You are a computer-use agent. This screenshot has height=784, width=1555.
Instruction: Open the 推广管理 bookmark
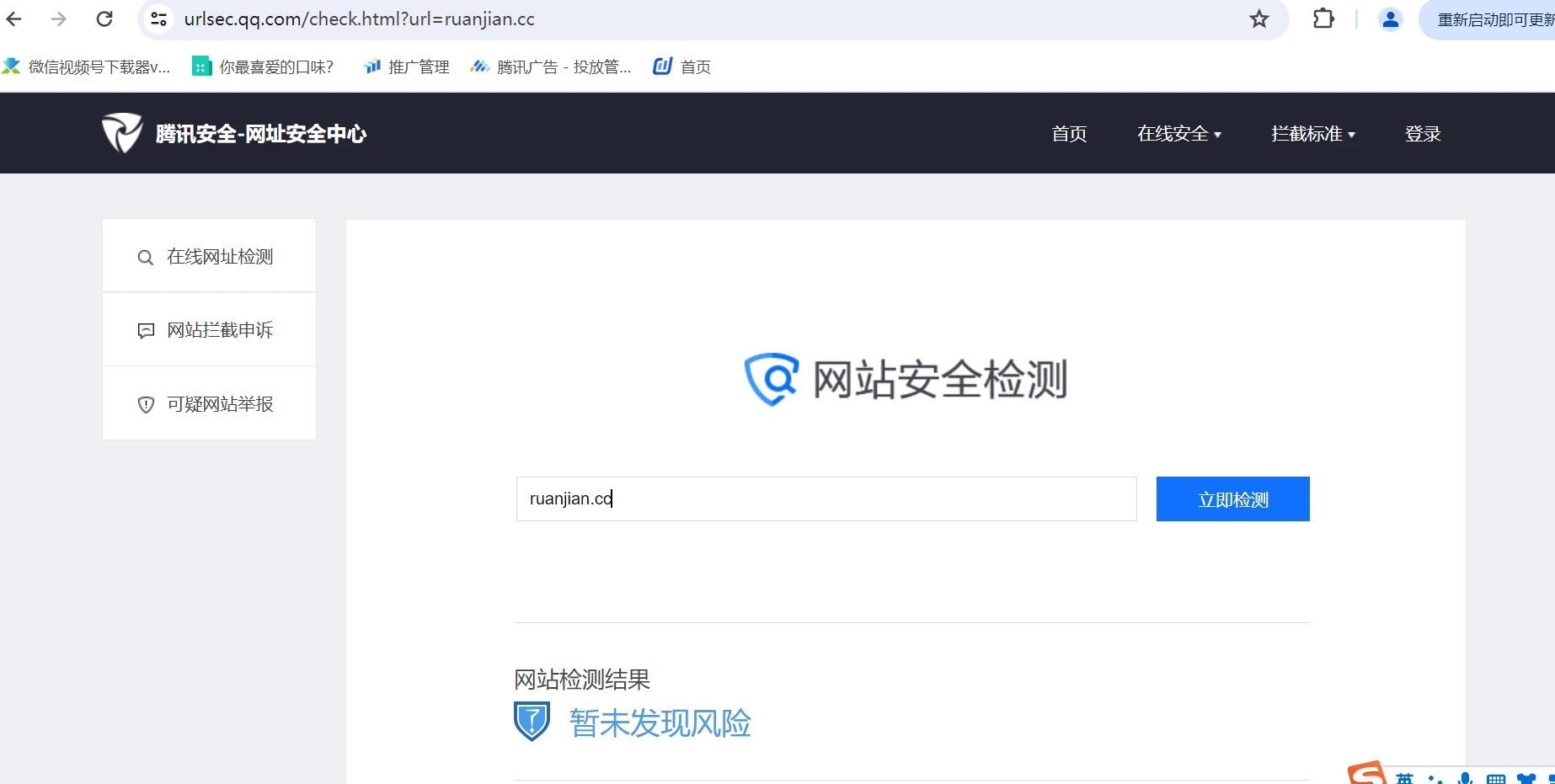pos(406,67)
